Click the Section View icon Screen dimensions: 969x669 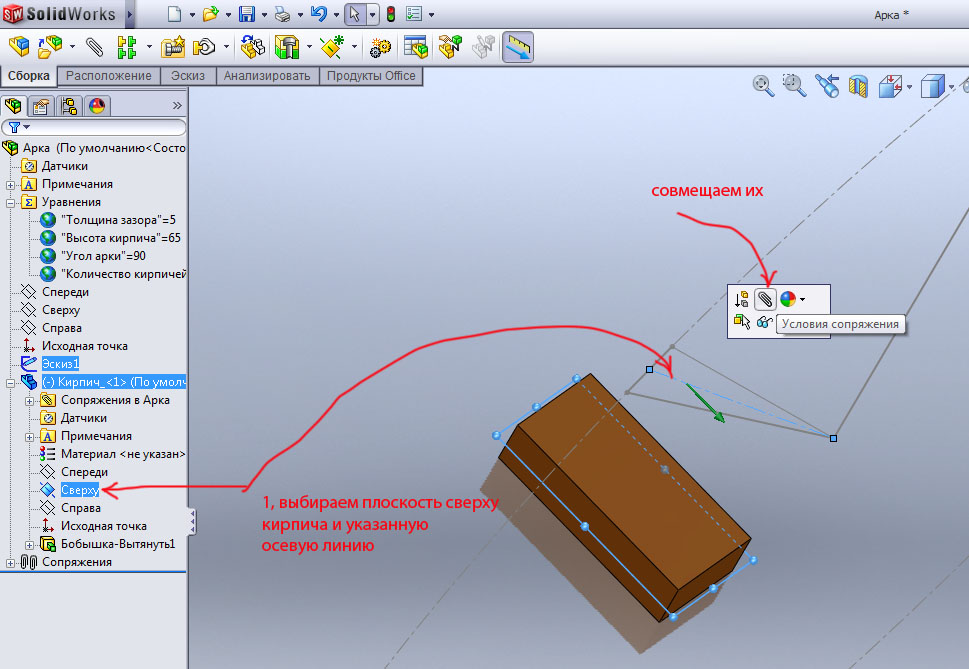(858, 87)
